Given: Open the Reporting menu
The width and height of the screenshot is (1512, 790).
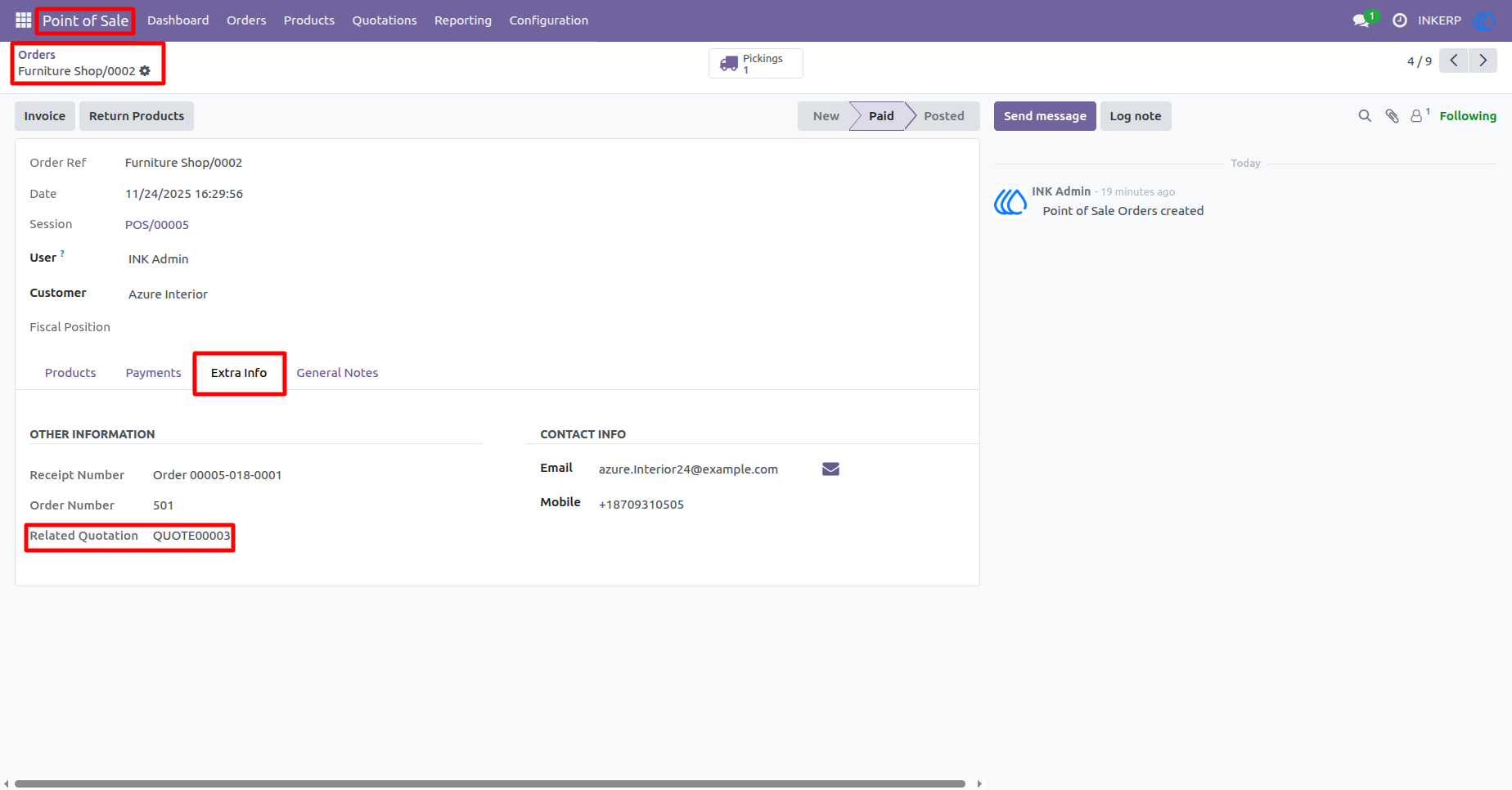Looking at the screenshot, I should (x=463, y=20).
